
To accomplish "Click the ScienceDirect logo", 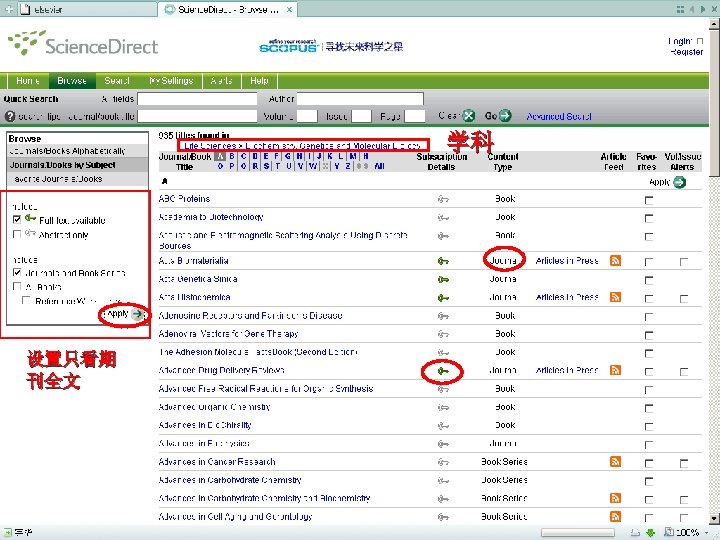I will 83,44.
